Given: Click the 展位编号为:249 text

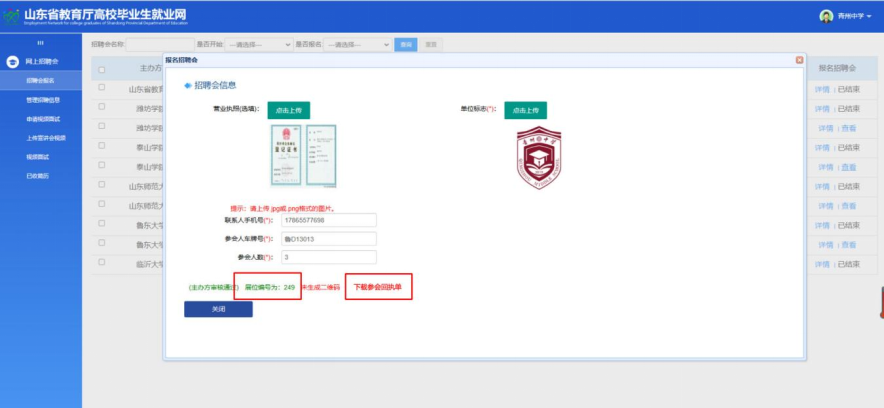Looking at the screenshot, I should point(269,287).
